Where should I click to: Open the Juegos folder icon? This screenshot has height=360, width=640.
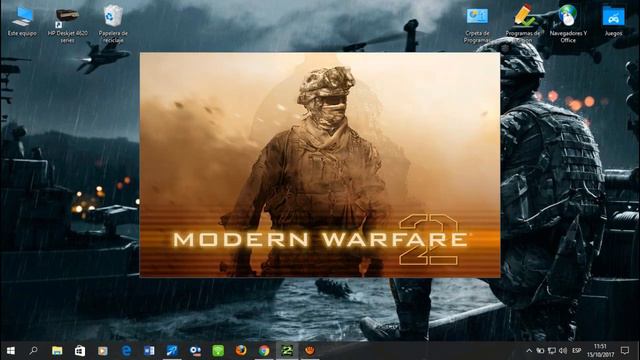click(x=613, y=21)
